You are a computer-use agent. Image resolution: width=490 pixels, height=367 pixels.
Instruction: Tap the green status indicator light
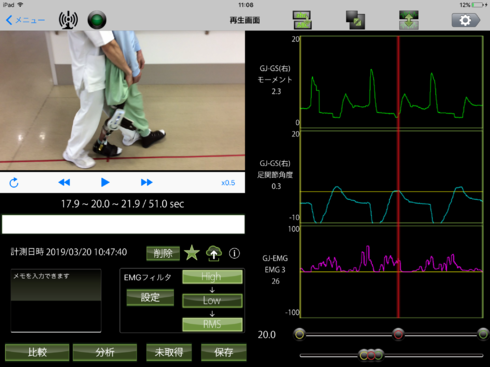(x=97, y=20)
